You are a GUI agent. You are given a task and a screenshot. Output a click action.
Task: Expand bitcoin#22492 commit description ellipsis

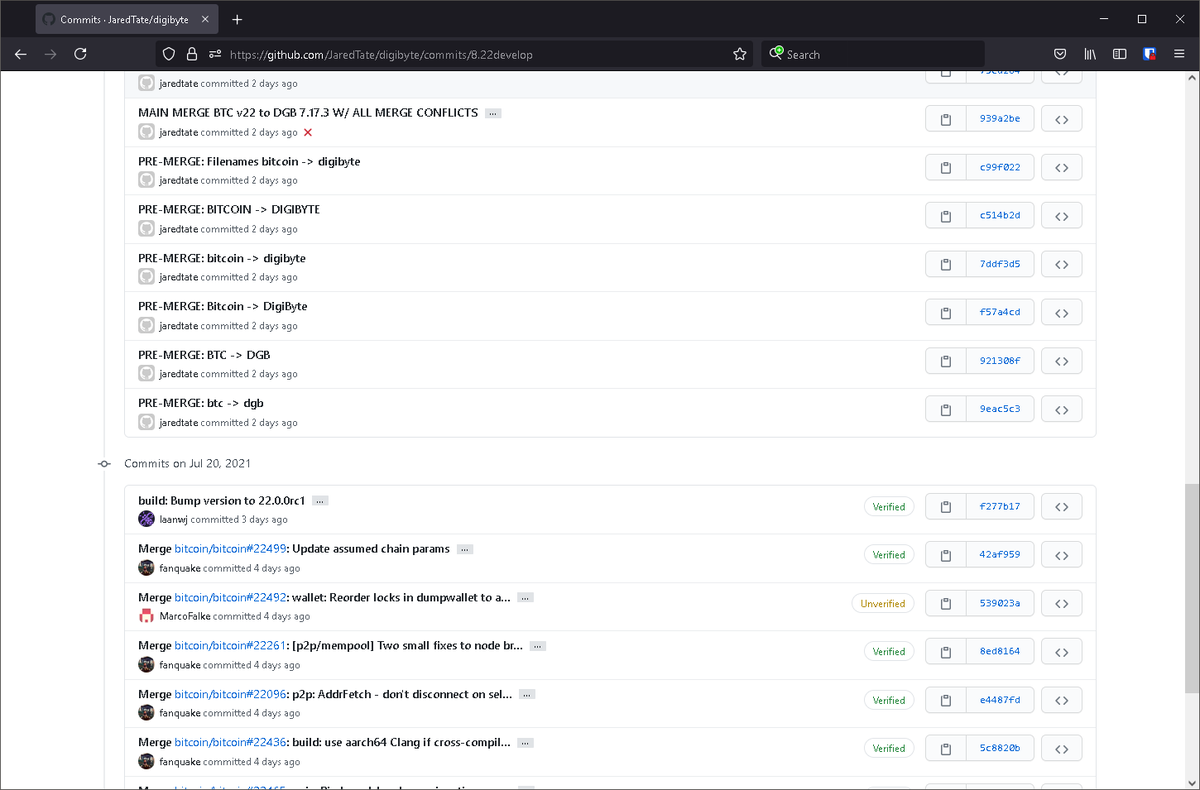[x=526, y=598]
